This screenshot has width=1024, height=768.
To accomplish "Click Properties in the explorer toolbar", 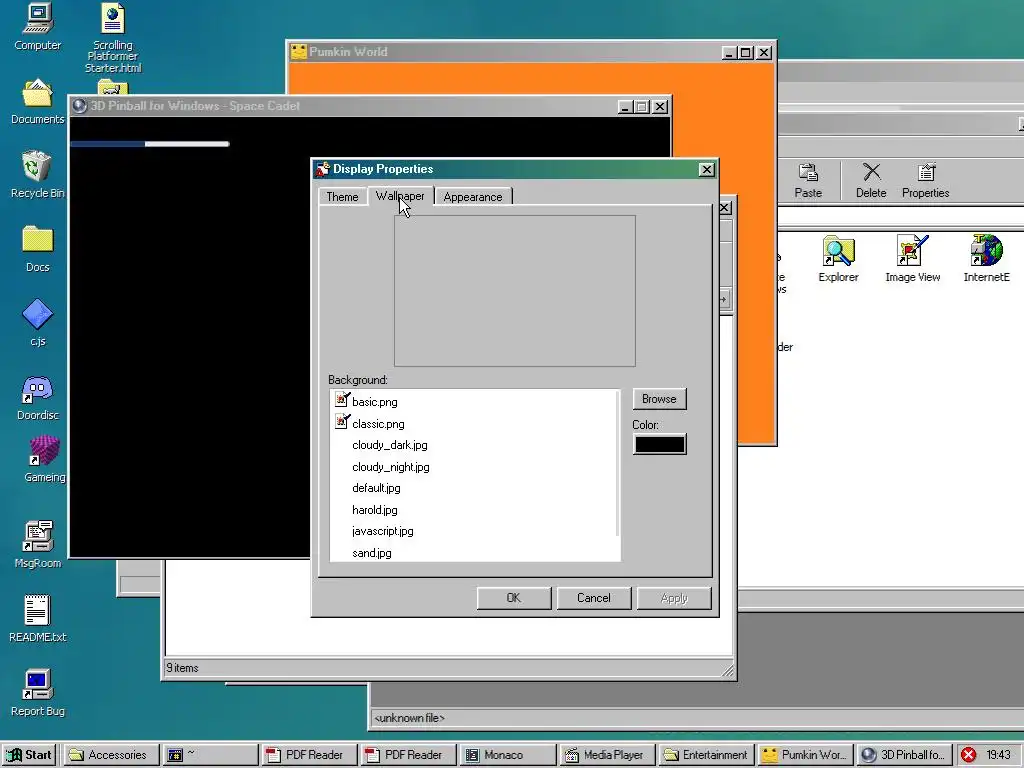I will pyautogui.click(x=925, y=181).
